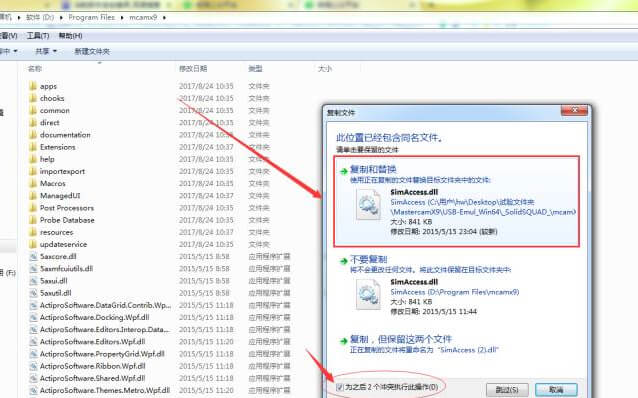Open the Macros folder icon

[x=33, y=184]
